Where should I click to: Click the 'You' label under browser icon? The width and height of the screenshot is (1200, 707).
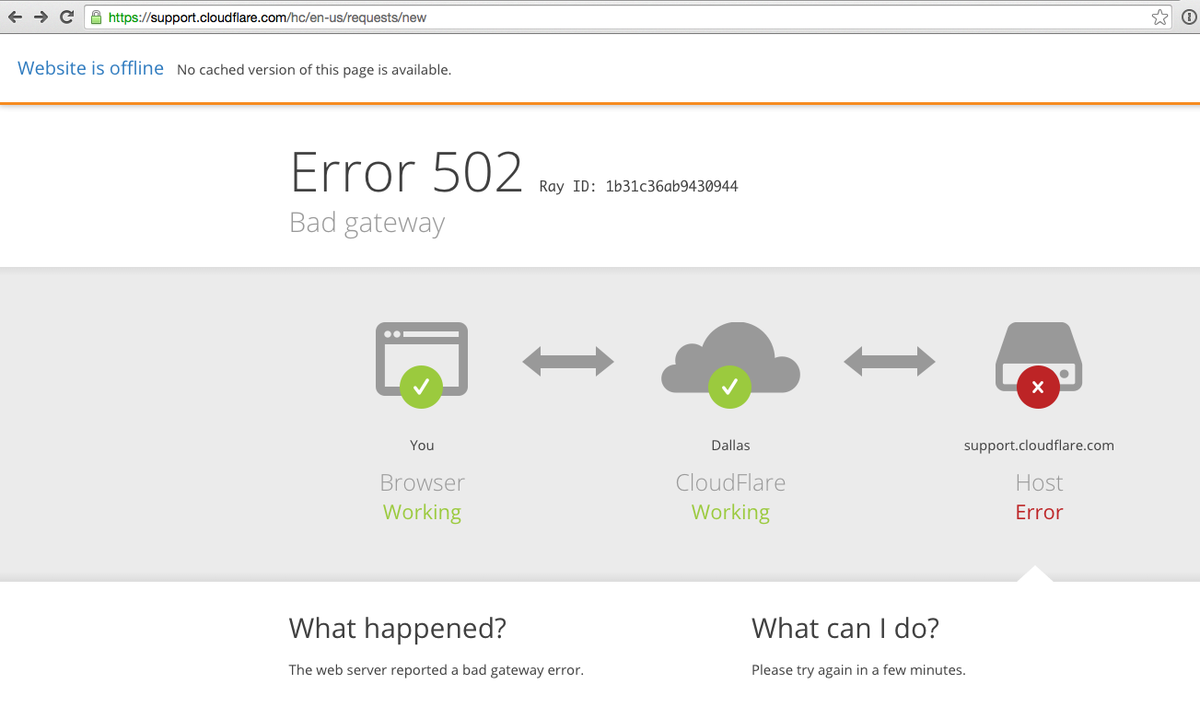[422, 445]
